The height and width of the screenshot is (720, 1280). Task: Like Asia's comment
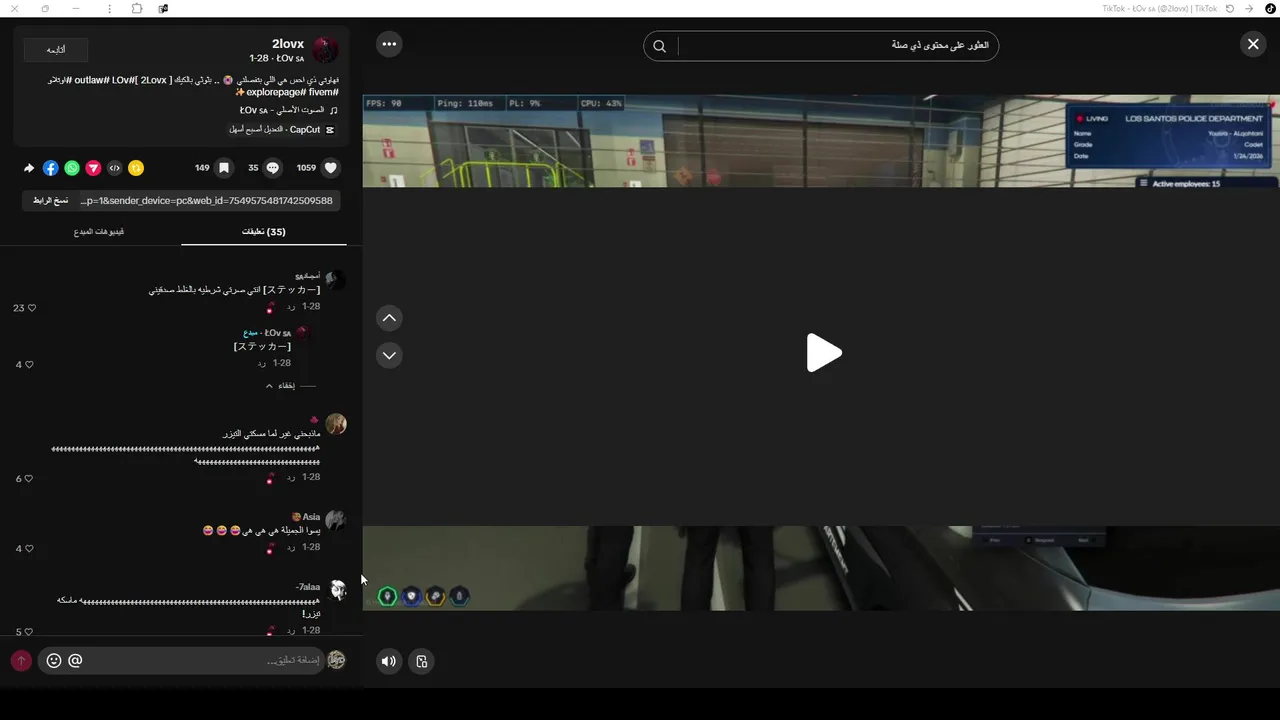29,549
